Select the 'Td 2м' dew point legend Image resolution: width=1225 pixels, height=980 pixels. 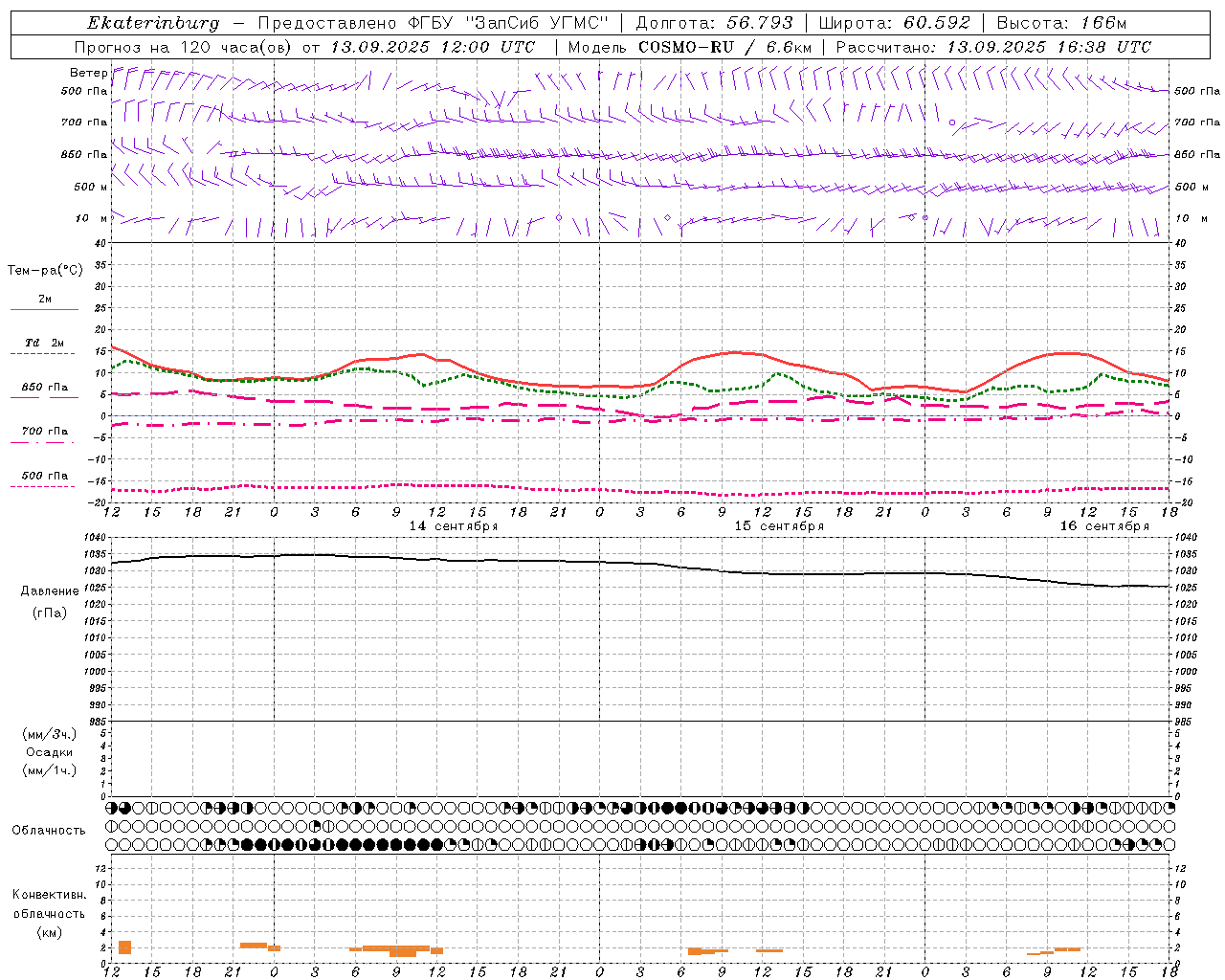45,343
